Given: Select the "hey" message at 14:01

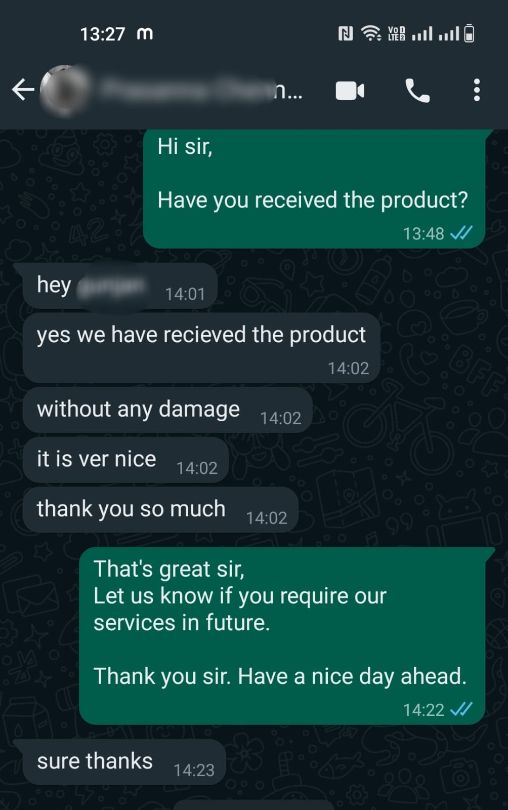Looking at the screenshot, I should 119,286.
